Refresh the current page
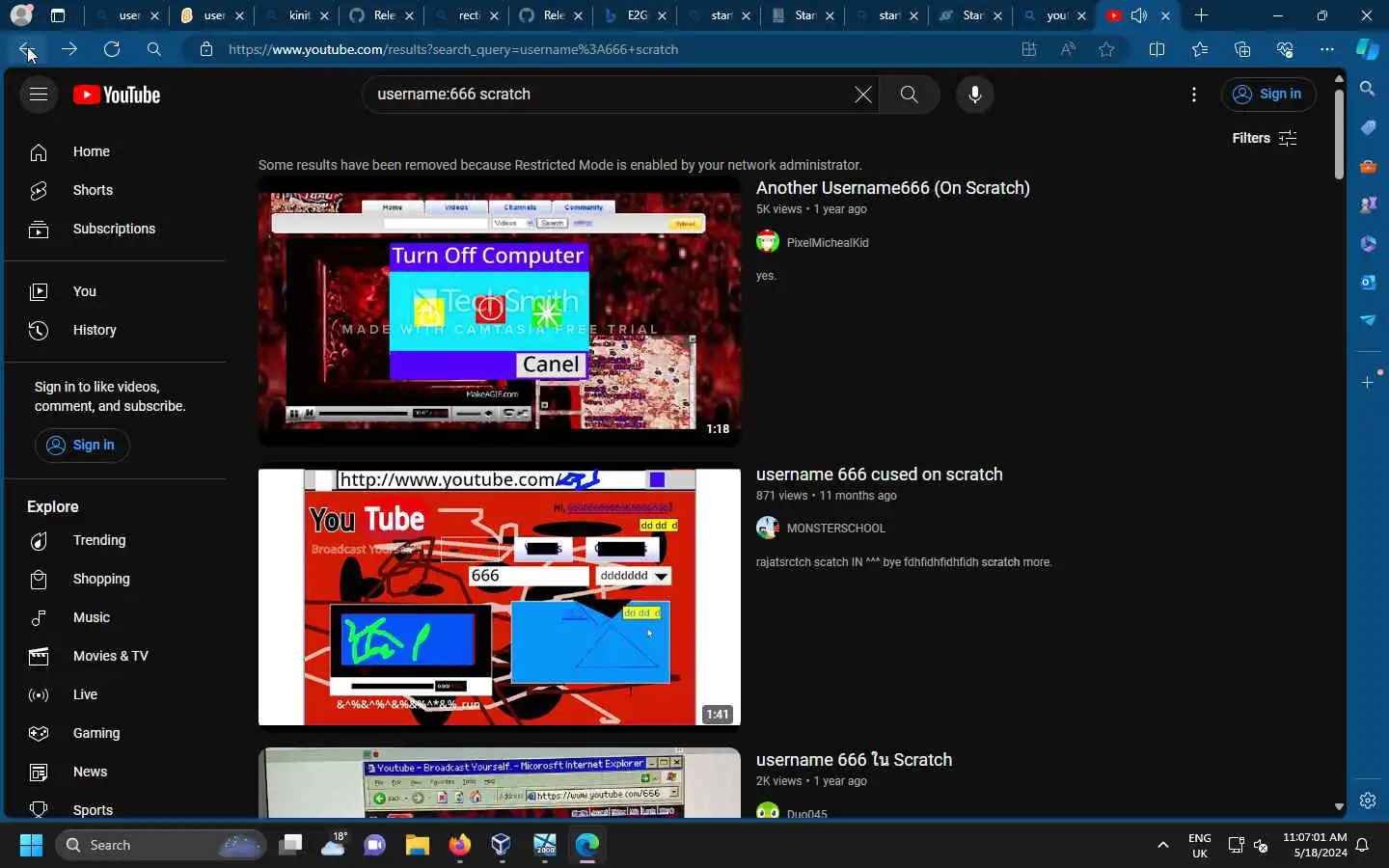 point(112,49)
